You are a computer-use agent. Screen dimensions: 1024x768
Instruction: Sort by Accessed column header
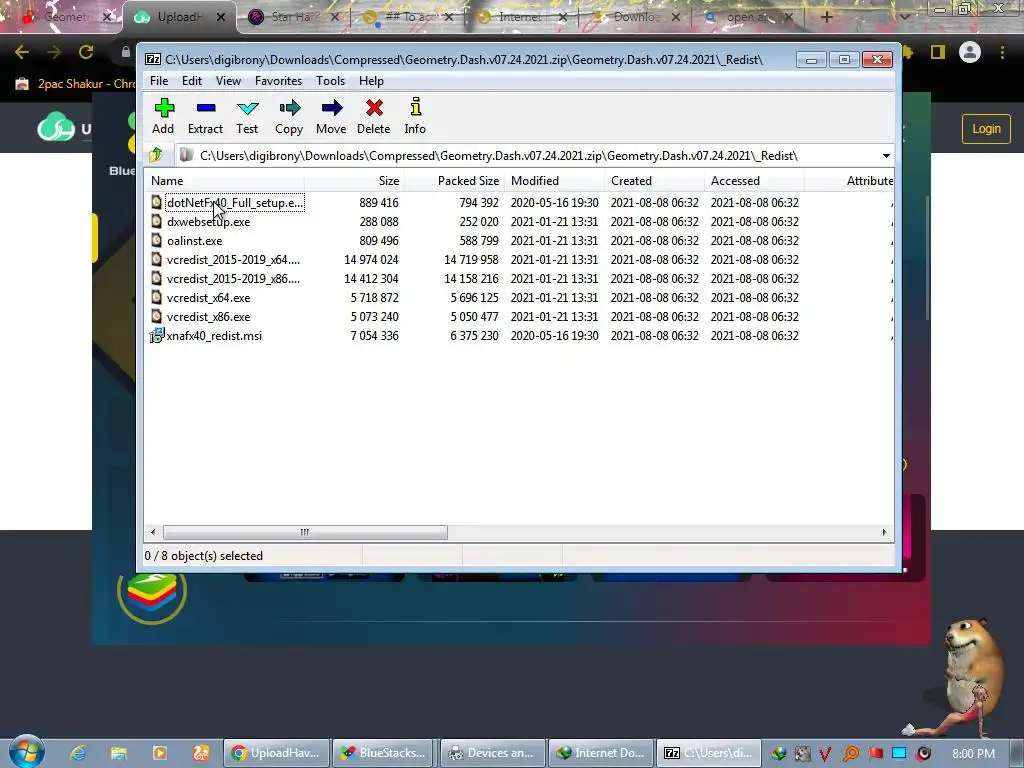pos(754,181)
